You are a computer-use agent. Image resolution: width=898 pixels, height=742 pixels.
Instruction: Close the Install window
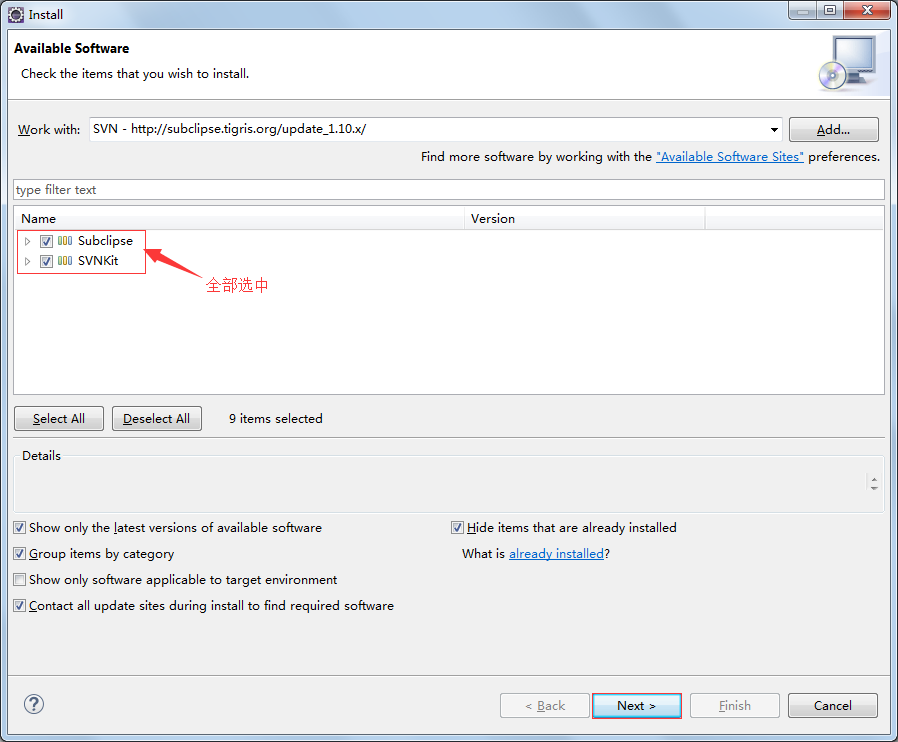click(867, 10)
